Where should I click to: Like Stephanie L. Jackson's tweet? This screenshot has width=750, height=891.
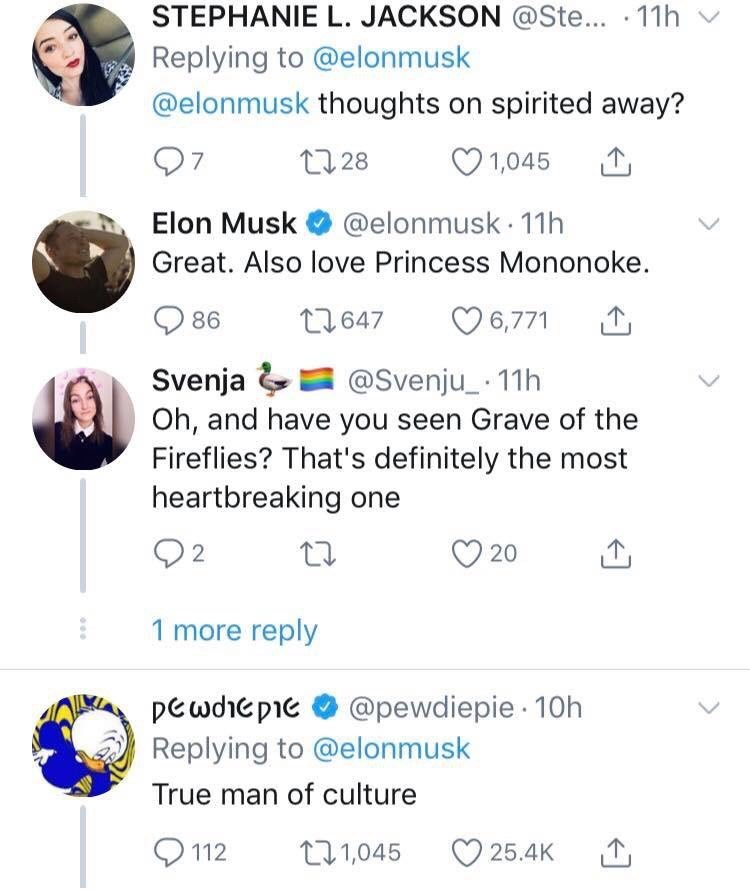(x=466, y=162)
